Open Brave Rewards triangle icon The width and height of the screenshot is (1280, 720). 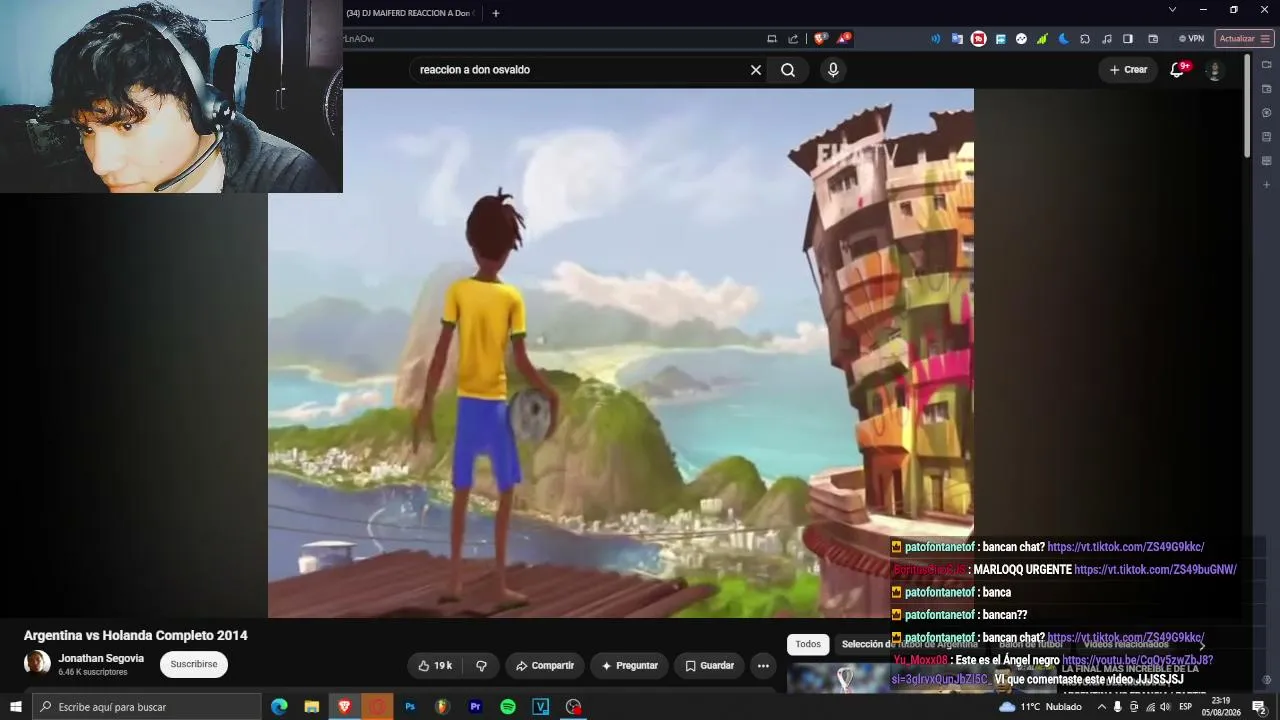[845, 39]
